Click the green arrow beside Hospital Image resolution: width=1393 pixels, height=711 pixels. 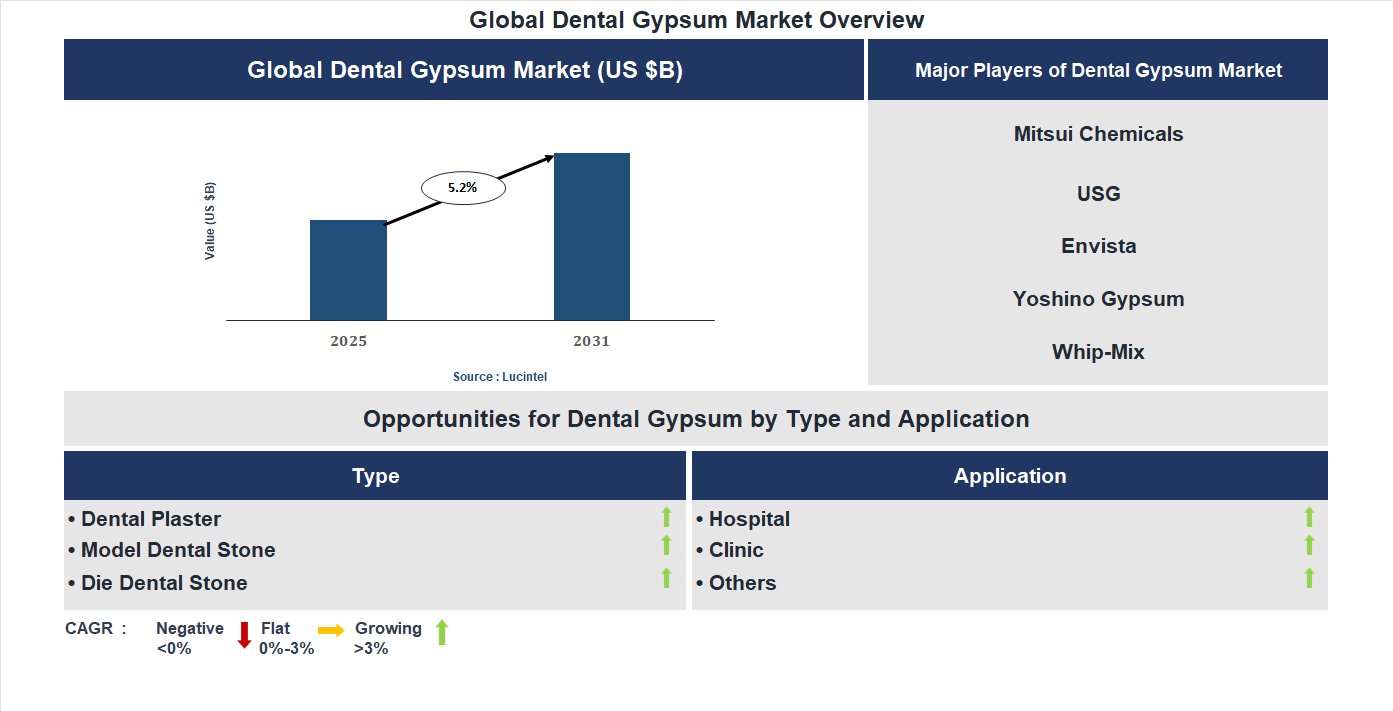coord(1309,517)
